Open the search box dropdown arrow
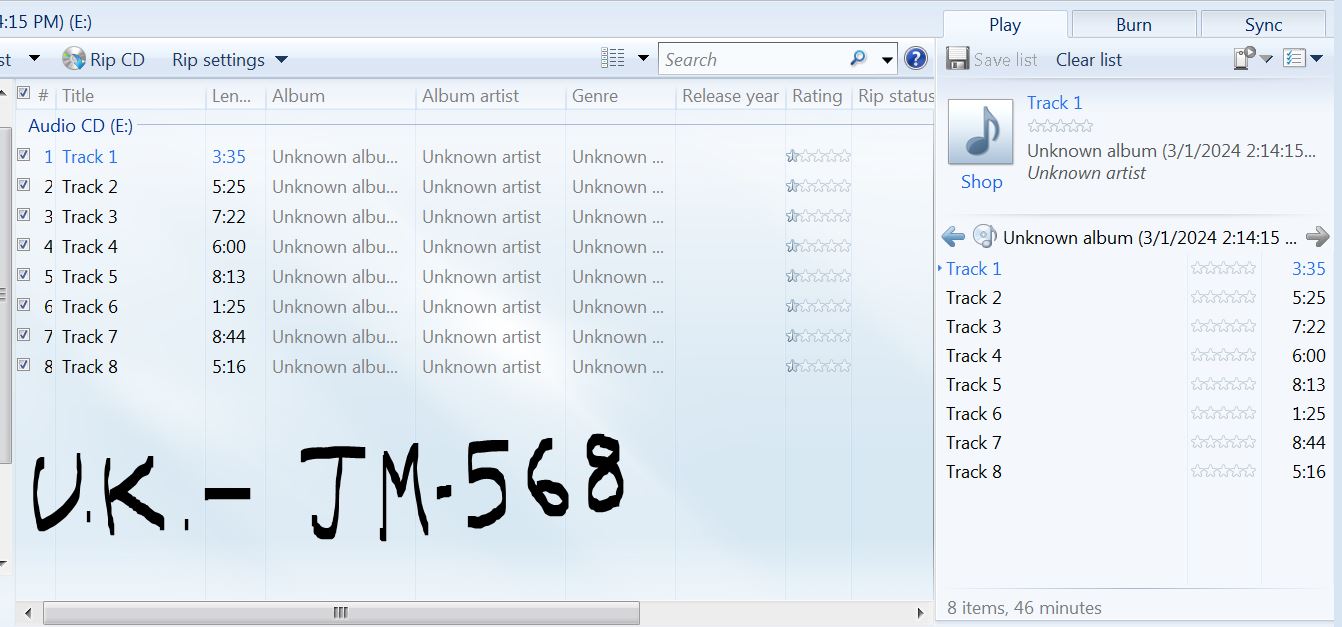Screen dimensions: 1342x627 coord(887,60)
